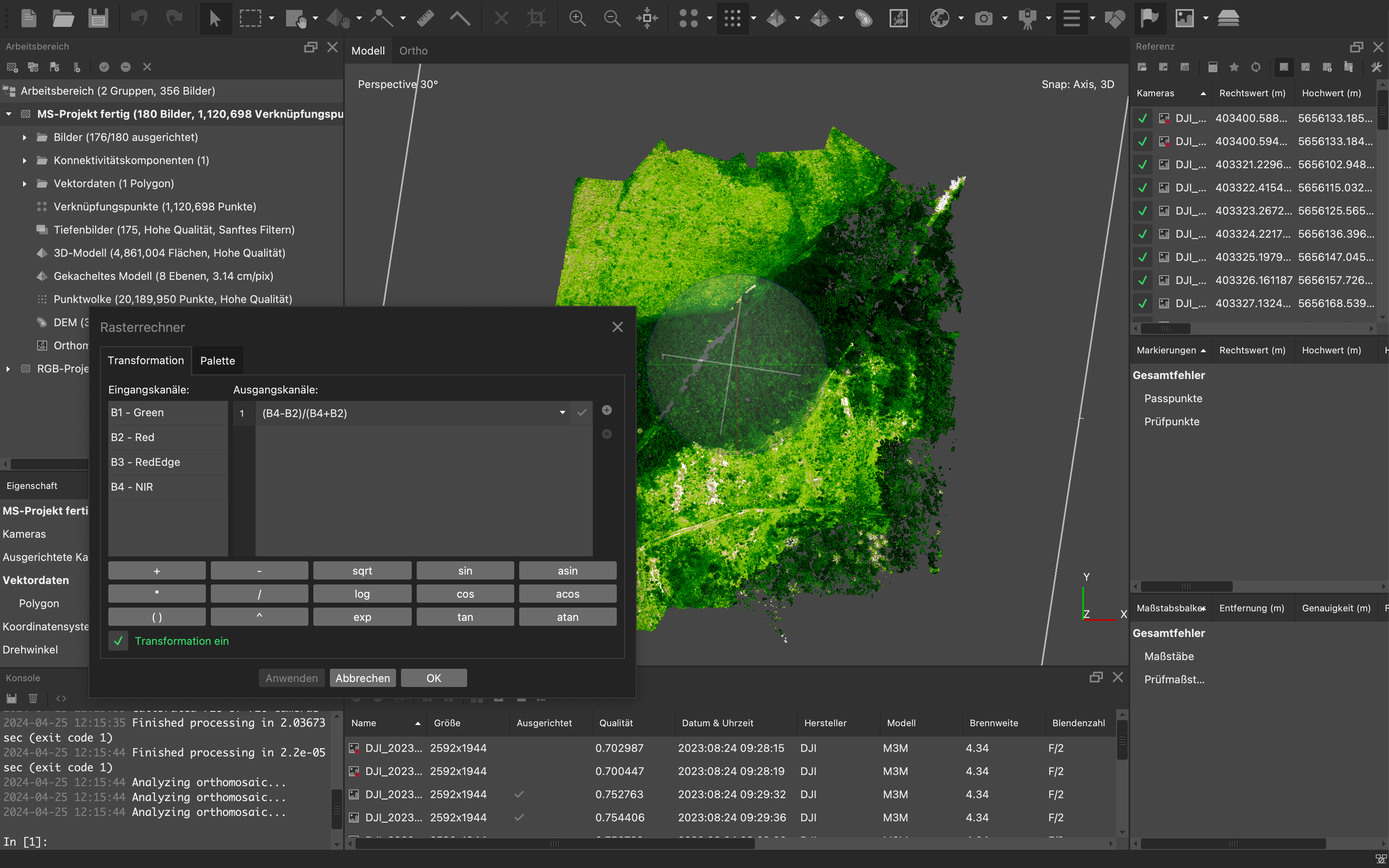Click the Zoom in magnifier icon

pyautogui.click(x=577, y=18)
